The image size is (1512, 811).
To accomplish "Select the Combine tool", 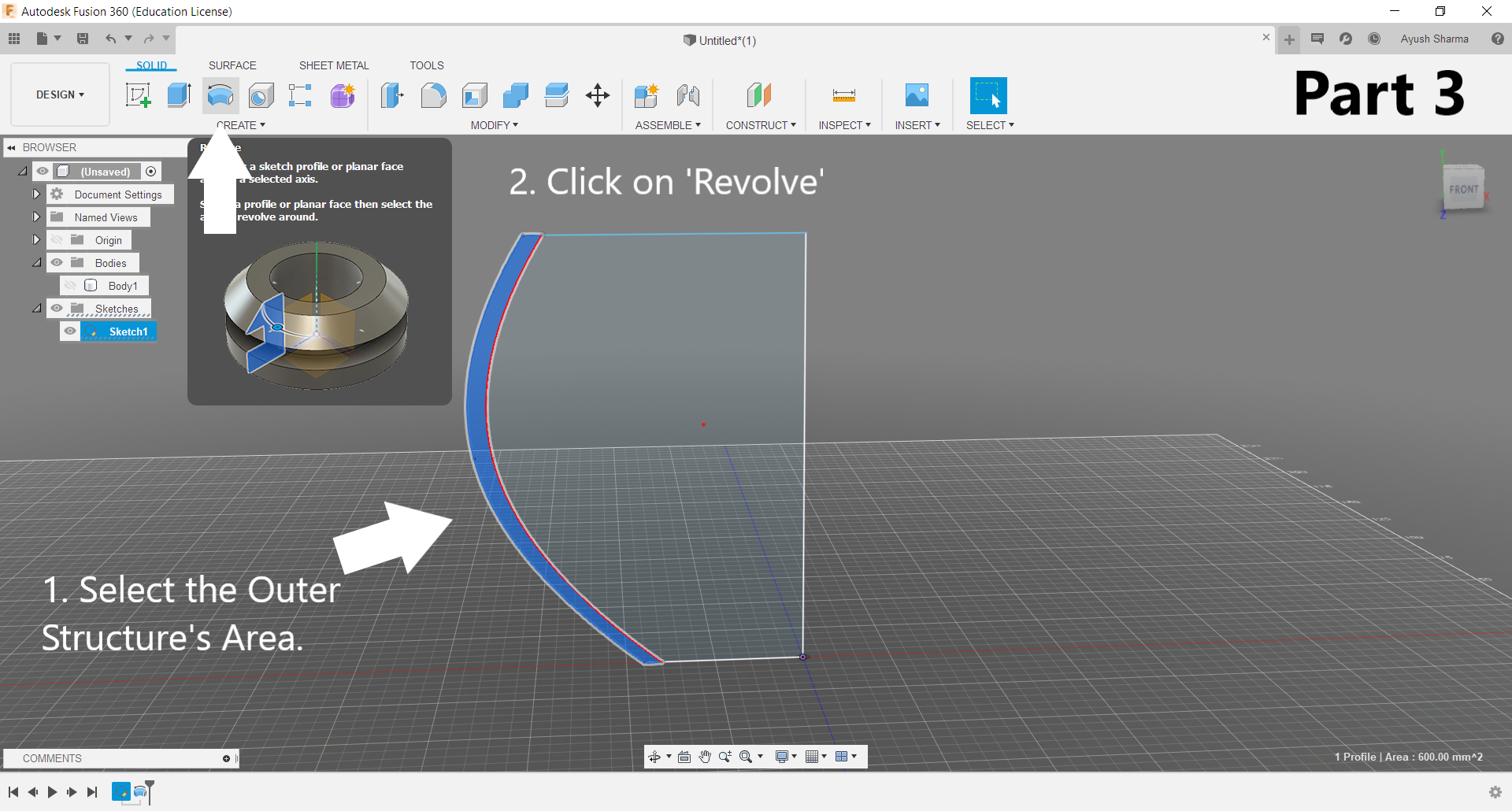I will point(516,96).
